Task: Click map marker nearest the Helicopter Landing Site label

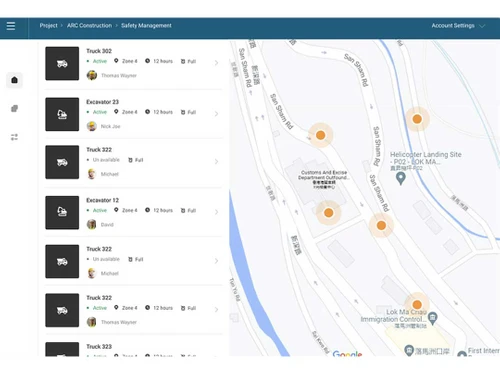Action: [x=417, y=119]
